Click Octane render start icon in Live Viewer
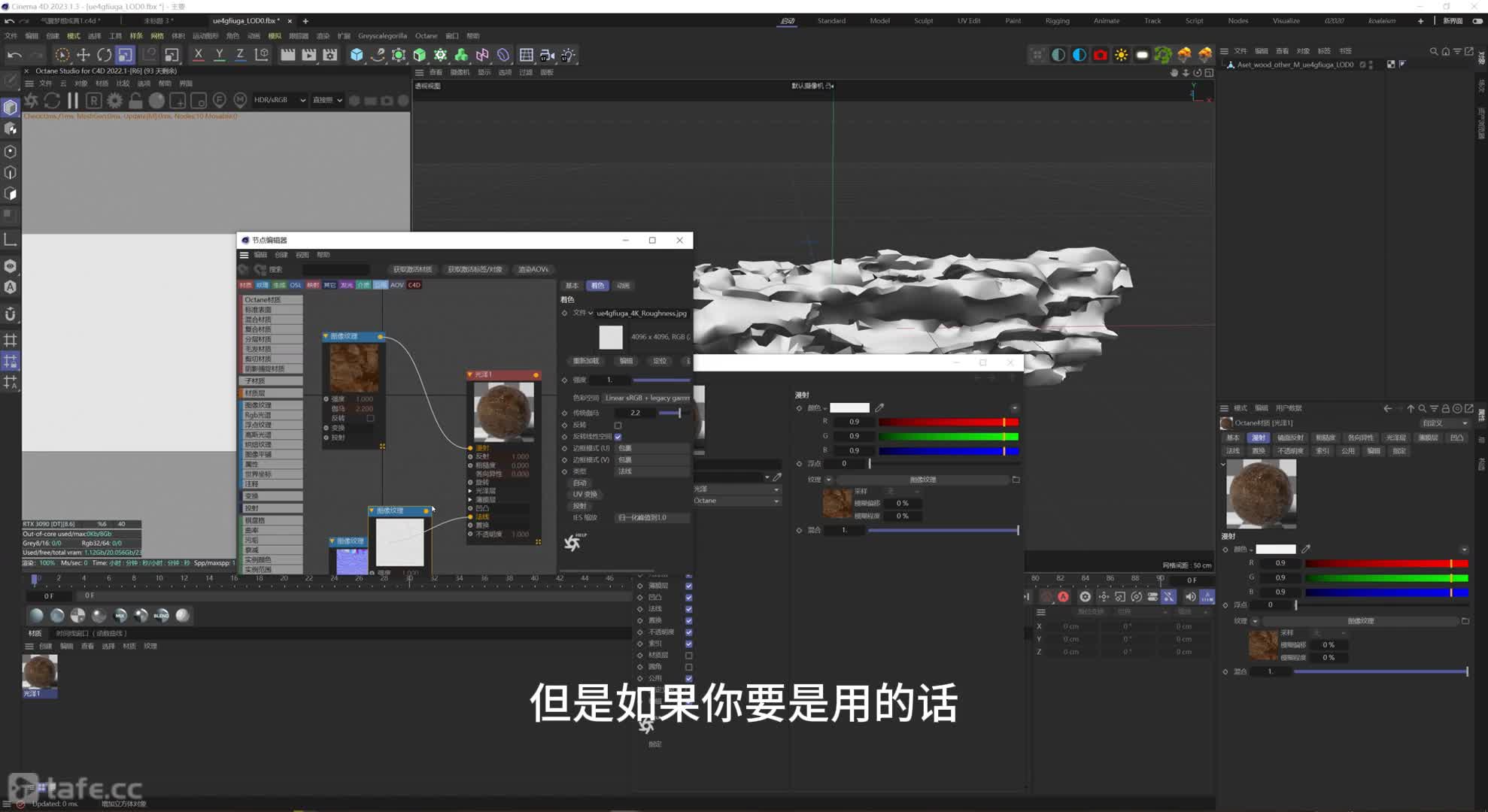Viewport: 1488px width, 812px height. pyautogui.click(x=32, y=100)
